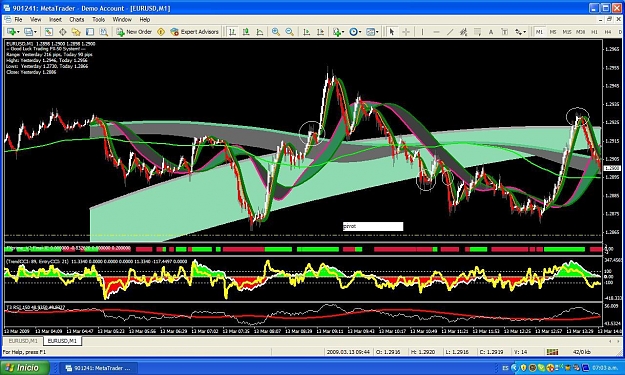
Task: Zoom in on the chart
Action: click(275, 32)
